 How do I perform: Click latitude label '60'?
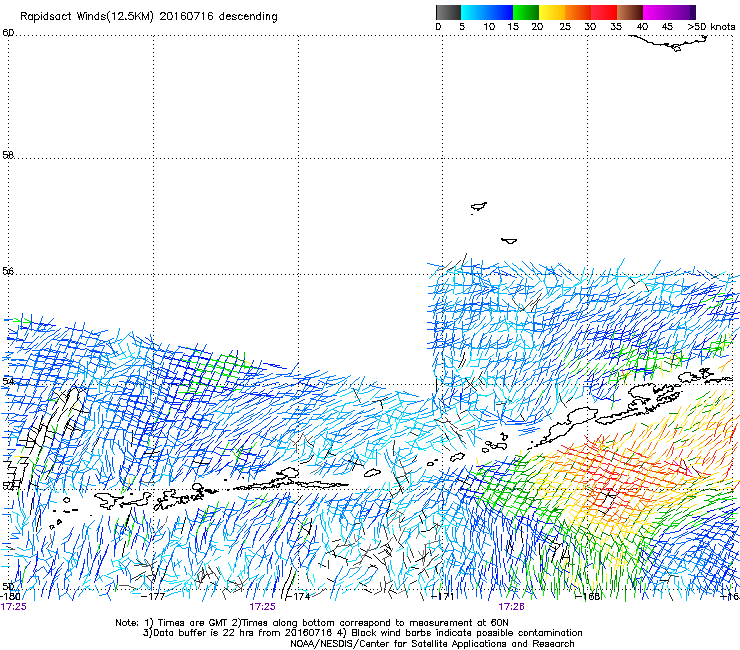click(x=8, y=33)
